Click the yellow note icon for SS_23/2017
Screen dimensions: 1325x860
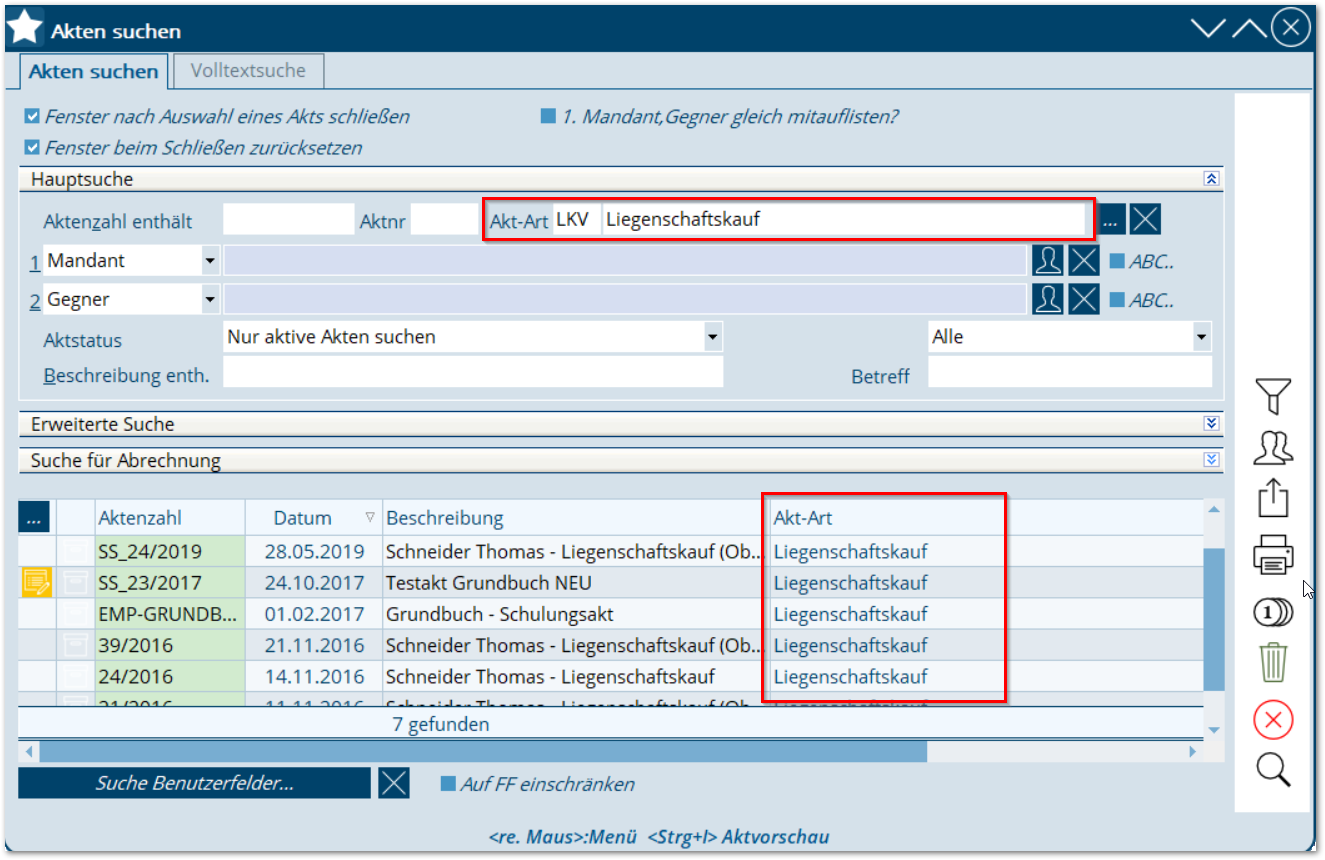coord(36,582)
